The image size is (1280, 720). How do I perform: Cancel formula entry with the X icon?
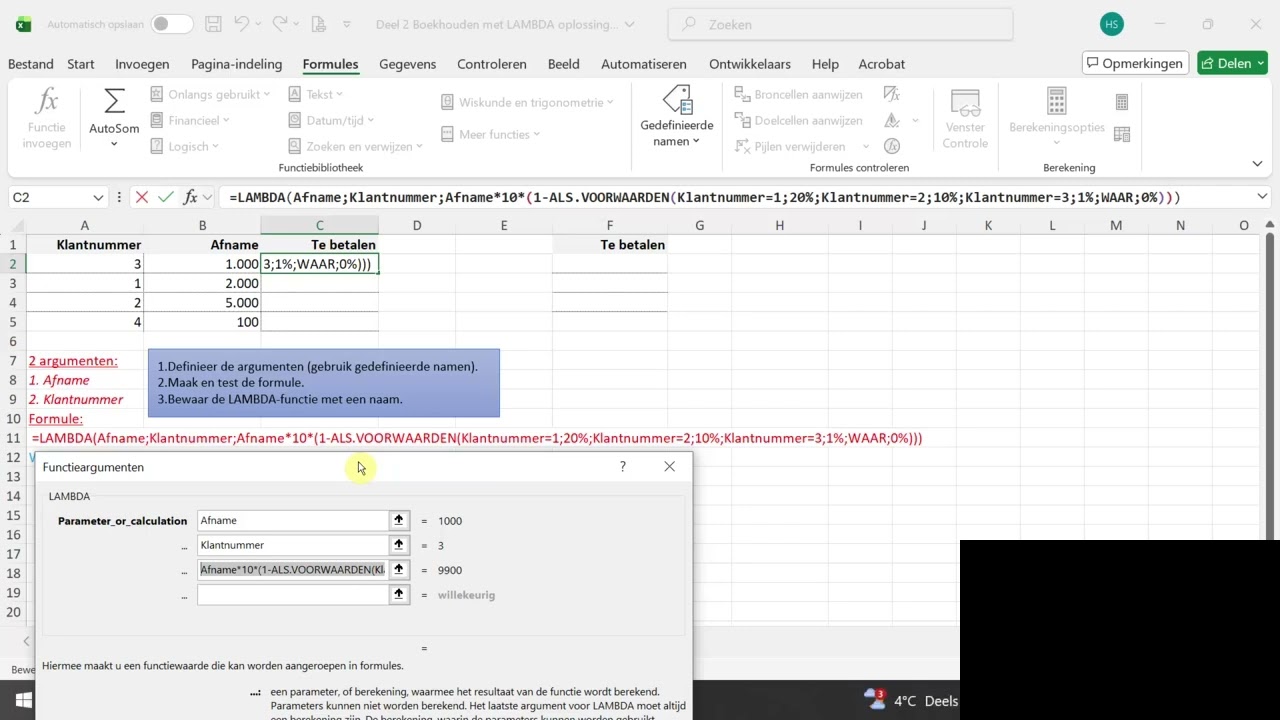pyautogui.click(x=142, y=198)
